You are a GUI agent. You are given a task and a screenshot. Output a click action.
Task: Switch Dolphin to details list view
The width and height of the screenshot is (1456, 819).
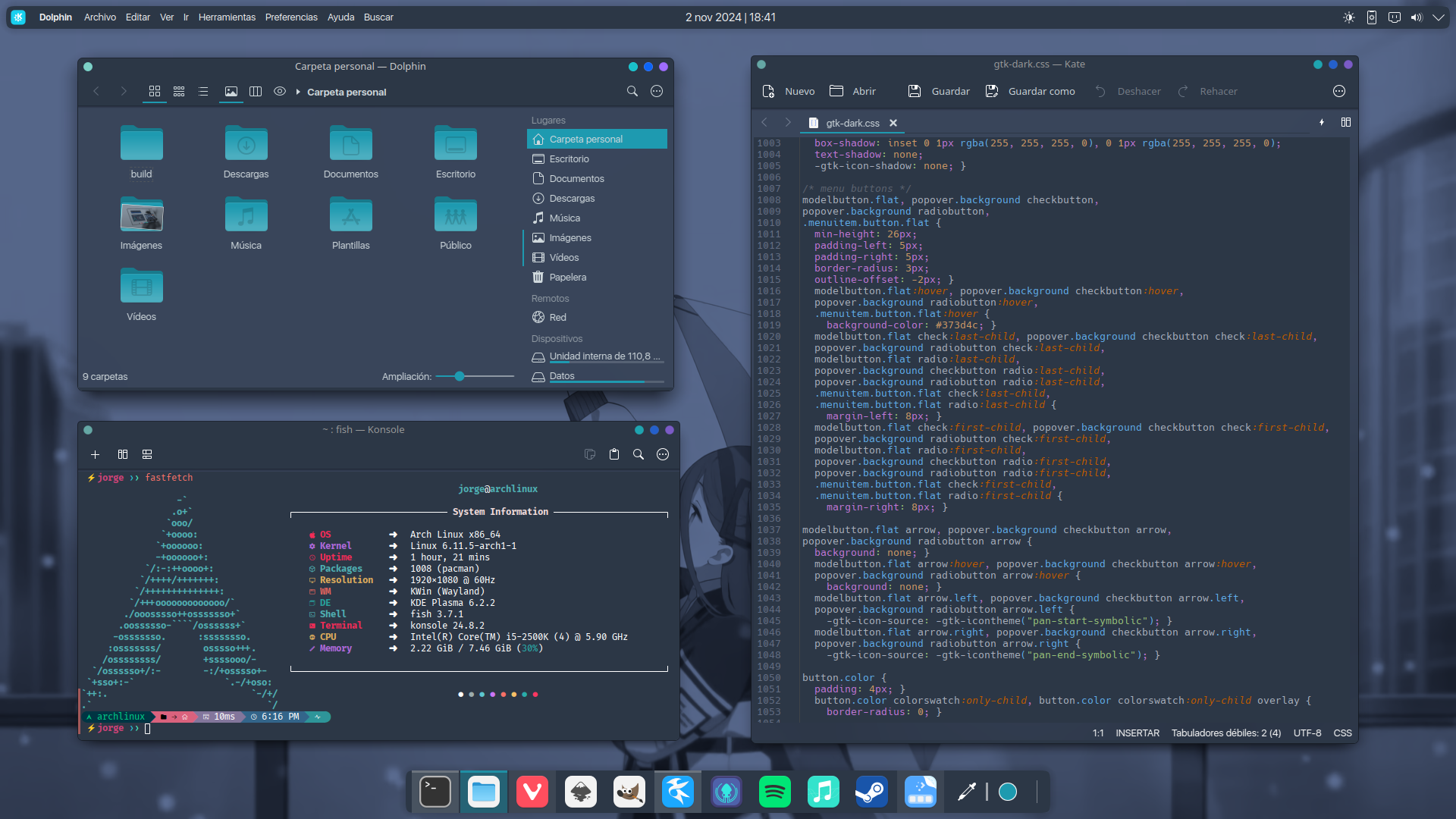point(203,91)
